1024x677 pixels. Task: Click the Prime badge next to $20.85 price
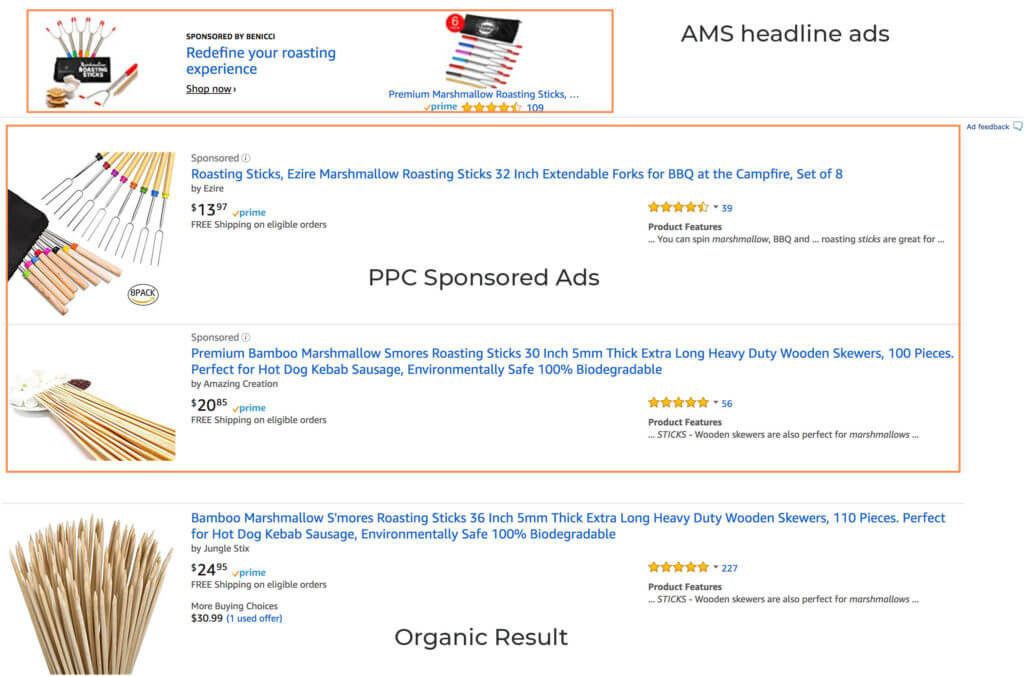[249, 408]
